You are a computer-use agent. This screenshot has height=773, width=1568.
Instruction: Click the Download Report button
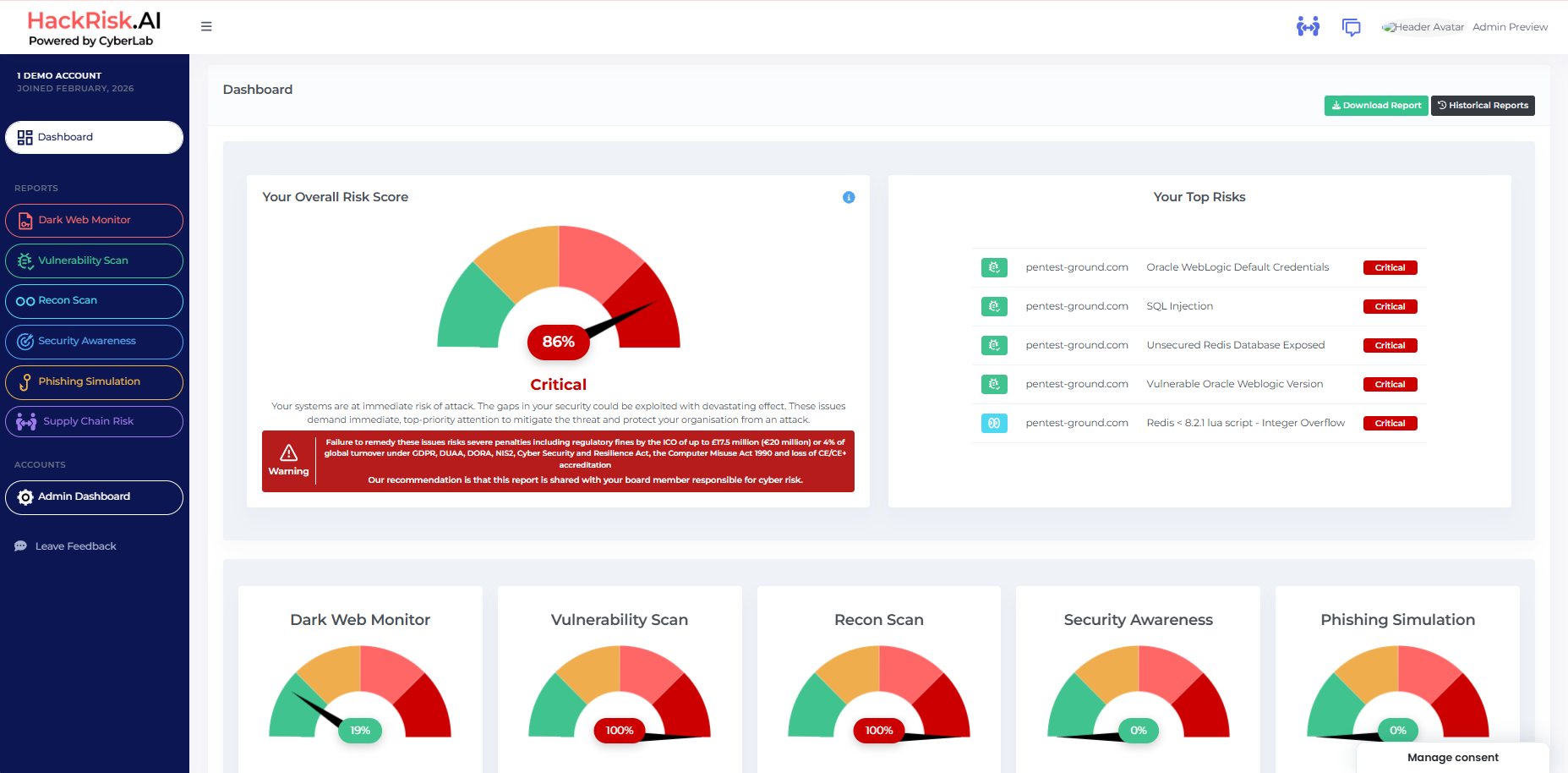coord(1376,106)
